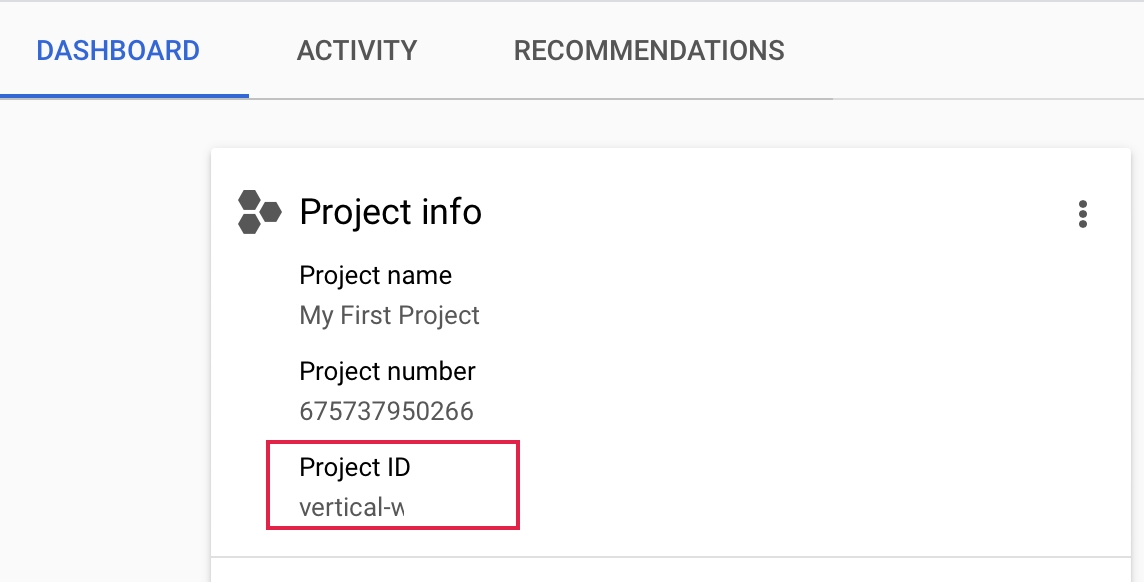The image size is (1144, 582).
Task: Select the RECOMMENDATIONS tab
Action: point(649,50)
